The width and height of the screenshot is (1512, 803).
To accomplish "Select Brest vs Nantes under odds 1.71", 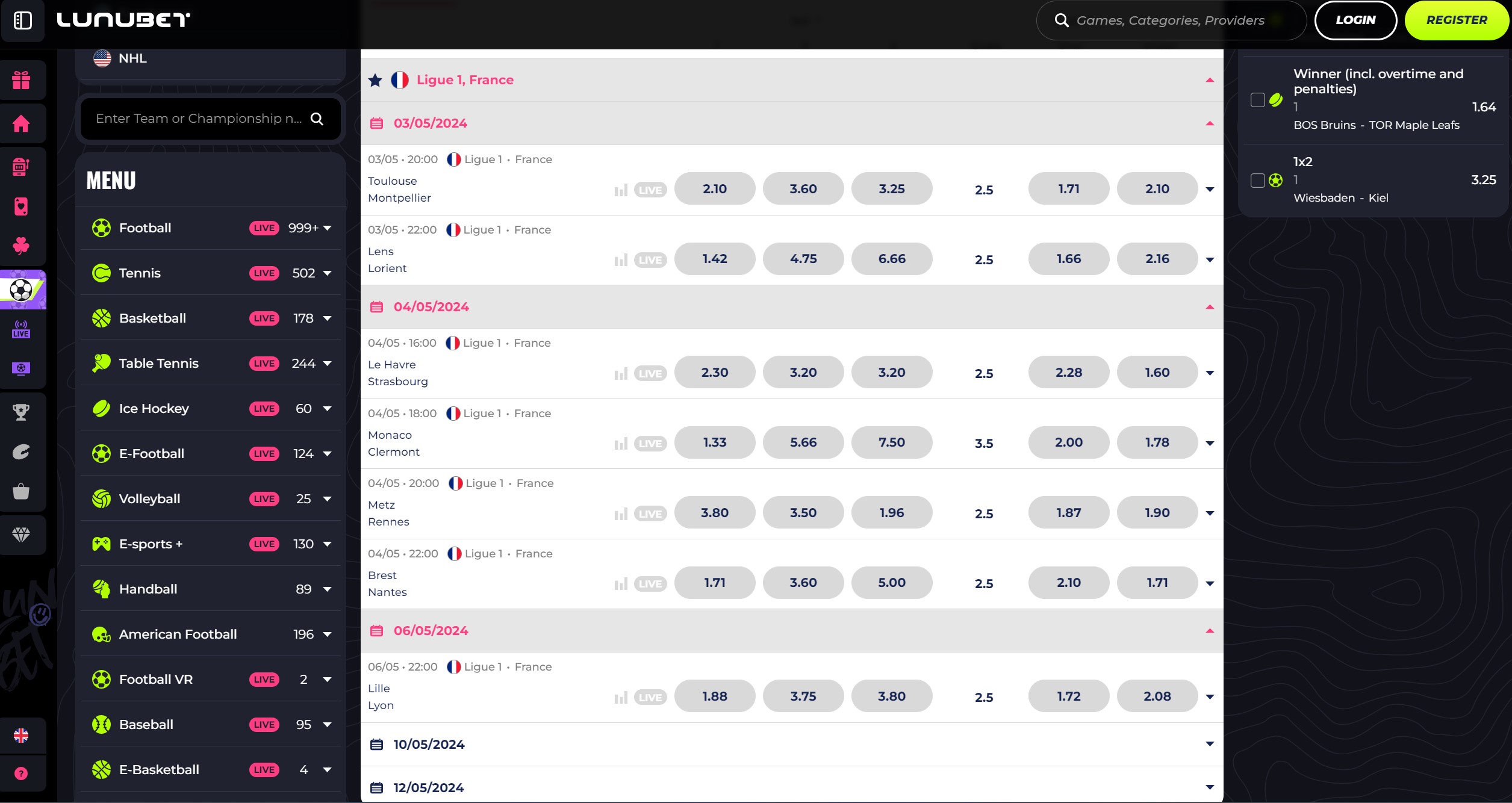I will 1157,583.
